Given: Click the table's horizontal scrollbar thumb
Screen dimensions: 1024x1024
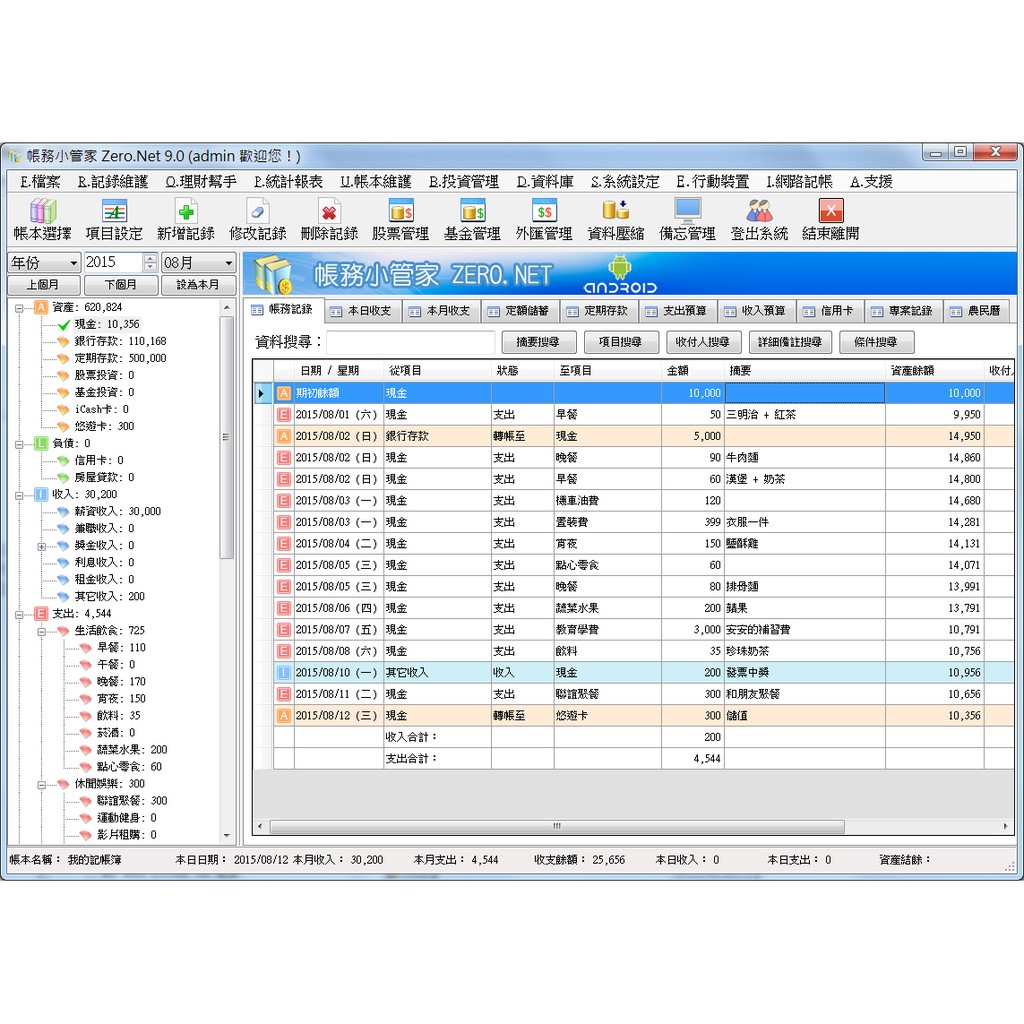Looking at the screenshot, I should [557, 827].
